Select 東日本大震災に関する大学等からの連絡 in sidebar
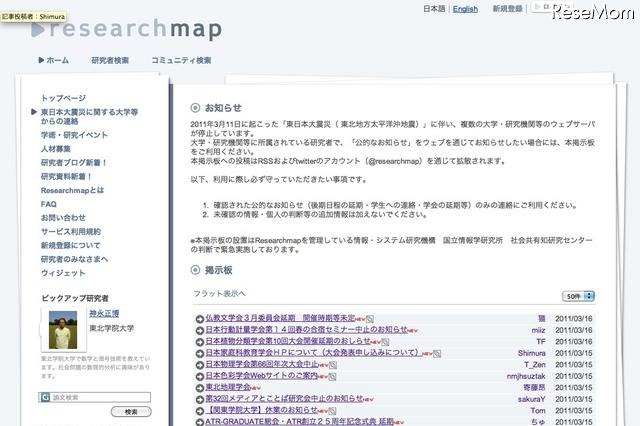This screenshot has width=640, height=426. (x=89, y=116)
